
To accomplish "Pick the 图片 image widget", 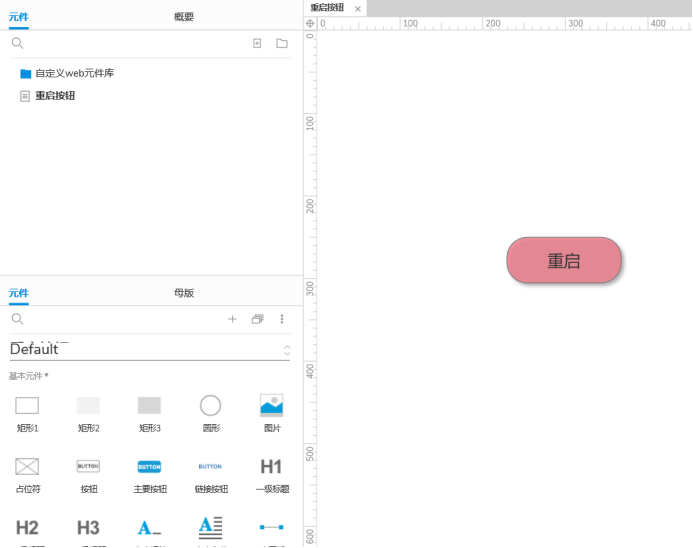I will 271,413.
